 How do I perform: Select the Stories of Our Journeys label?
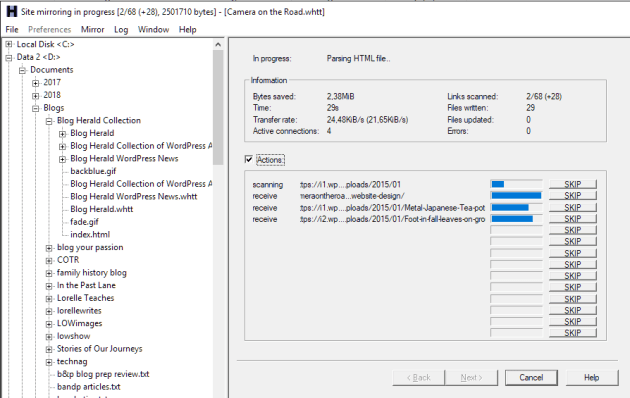pyautogui.click(x=100, y=349)
